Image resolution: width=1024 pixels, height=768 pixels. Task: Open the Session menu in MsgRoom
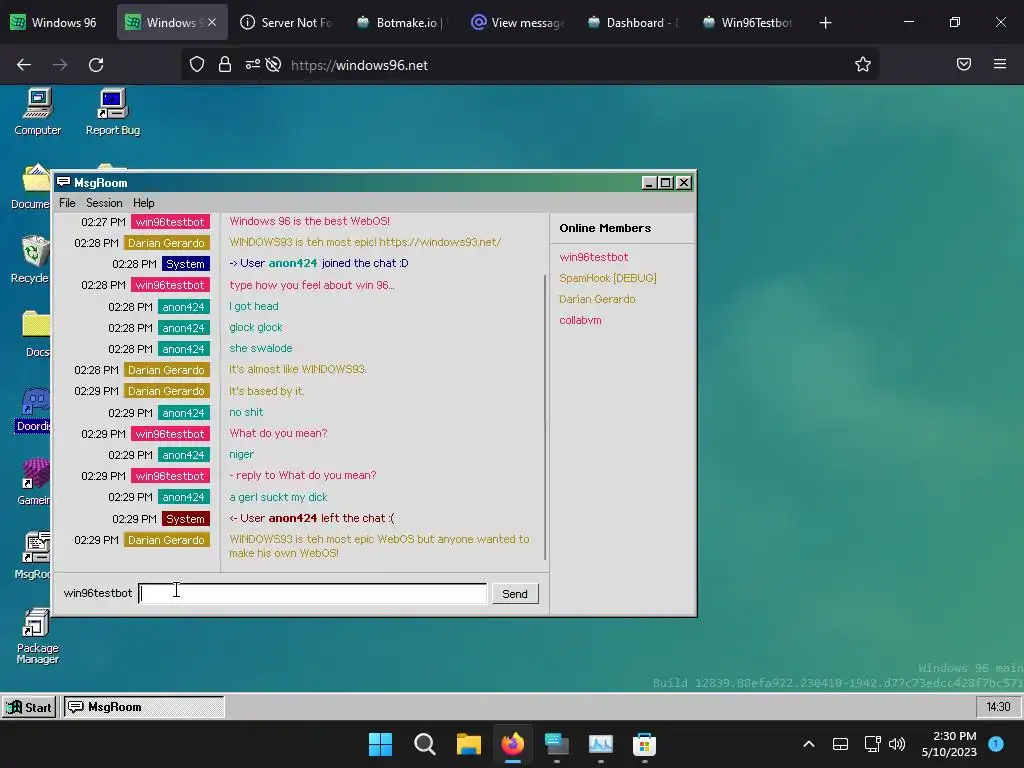tap(104, 203)
